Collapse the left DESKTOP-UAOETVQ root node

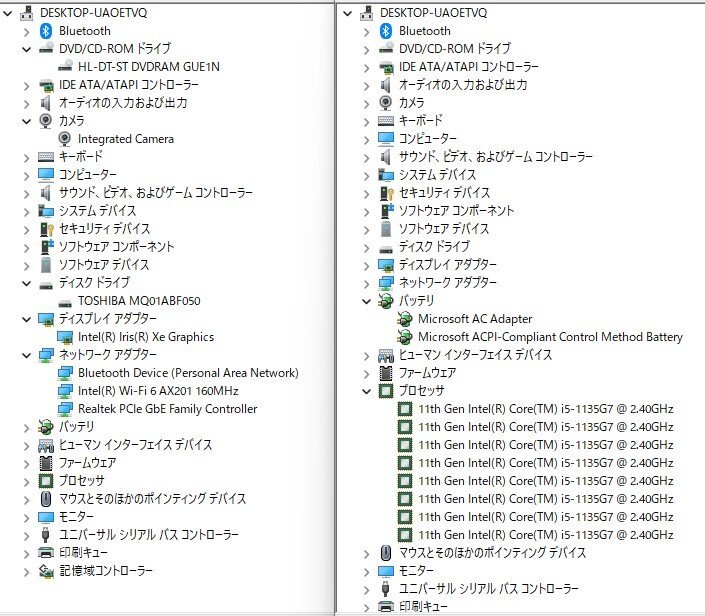pos(8,13)
